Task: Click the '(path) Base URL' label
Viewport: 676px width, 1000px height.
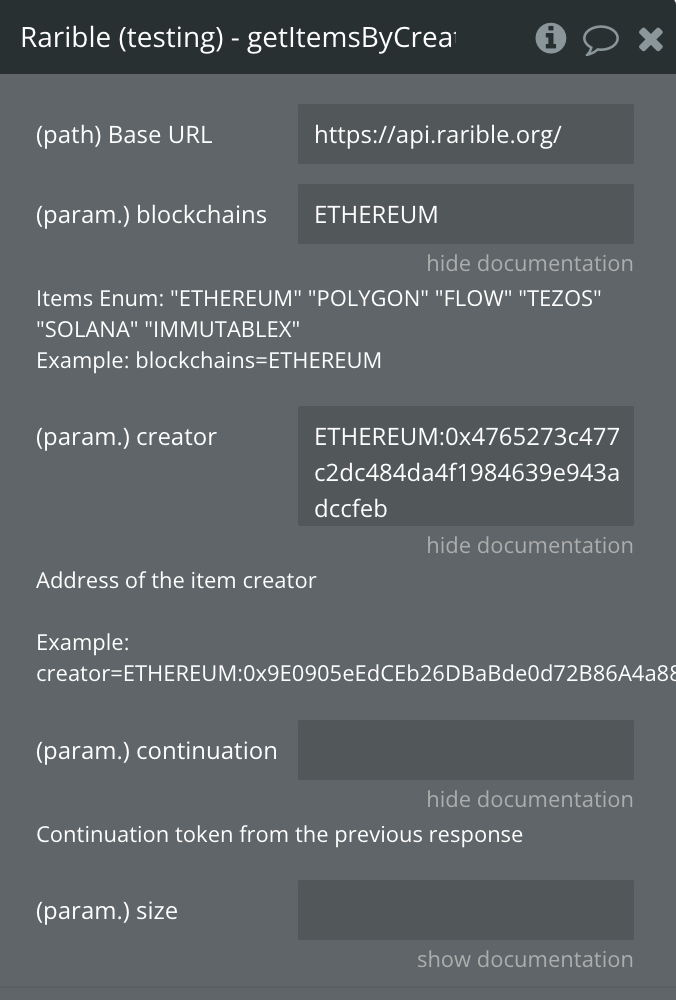Action: click(x=124, y=135)
